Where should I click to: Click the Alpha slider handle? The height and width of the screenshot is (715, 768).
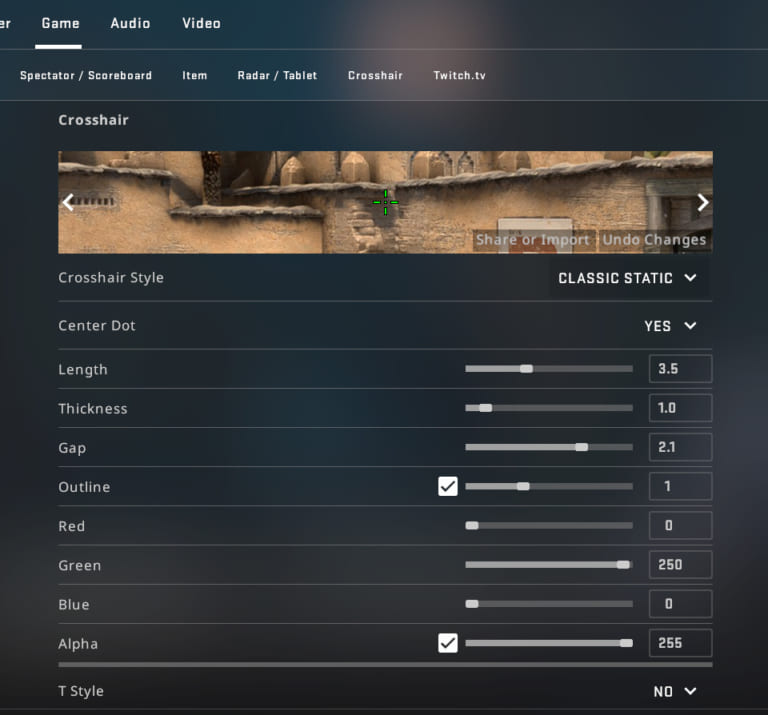tap(626, 643)
